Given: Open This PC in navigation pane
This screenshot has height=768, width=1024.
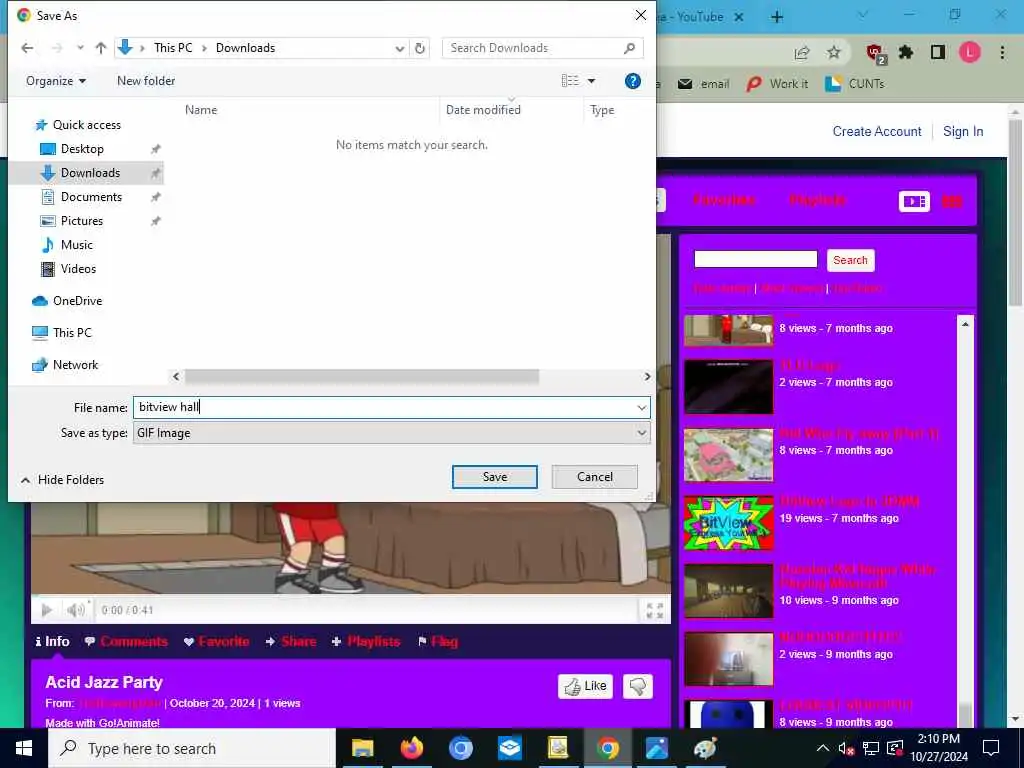Looking at the screenshot, I should [x=72, y=332].
